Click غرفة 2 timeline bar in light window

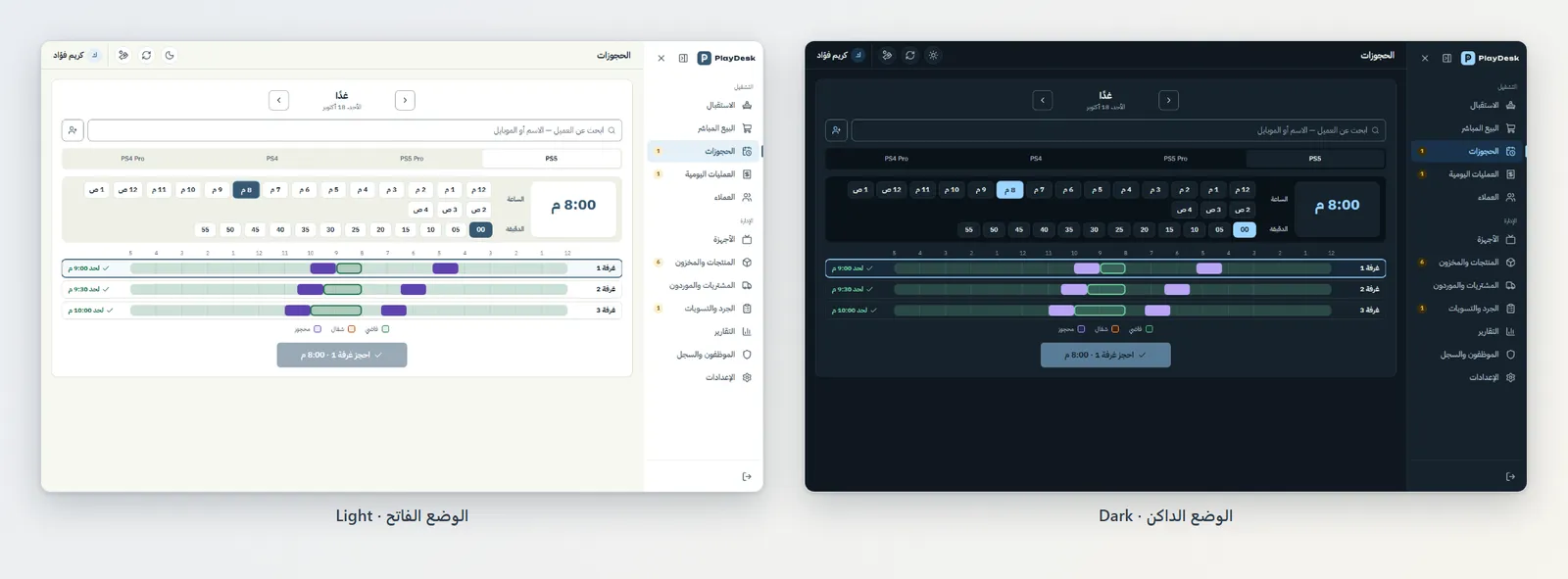pyautogui.click(x=349, y=289)
